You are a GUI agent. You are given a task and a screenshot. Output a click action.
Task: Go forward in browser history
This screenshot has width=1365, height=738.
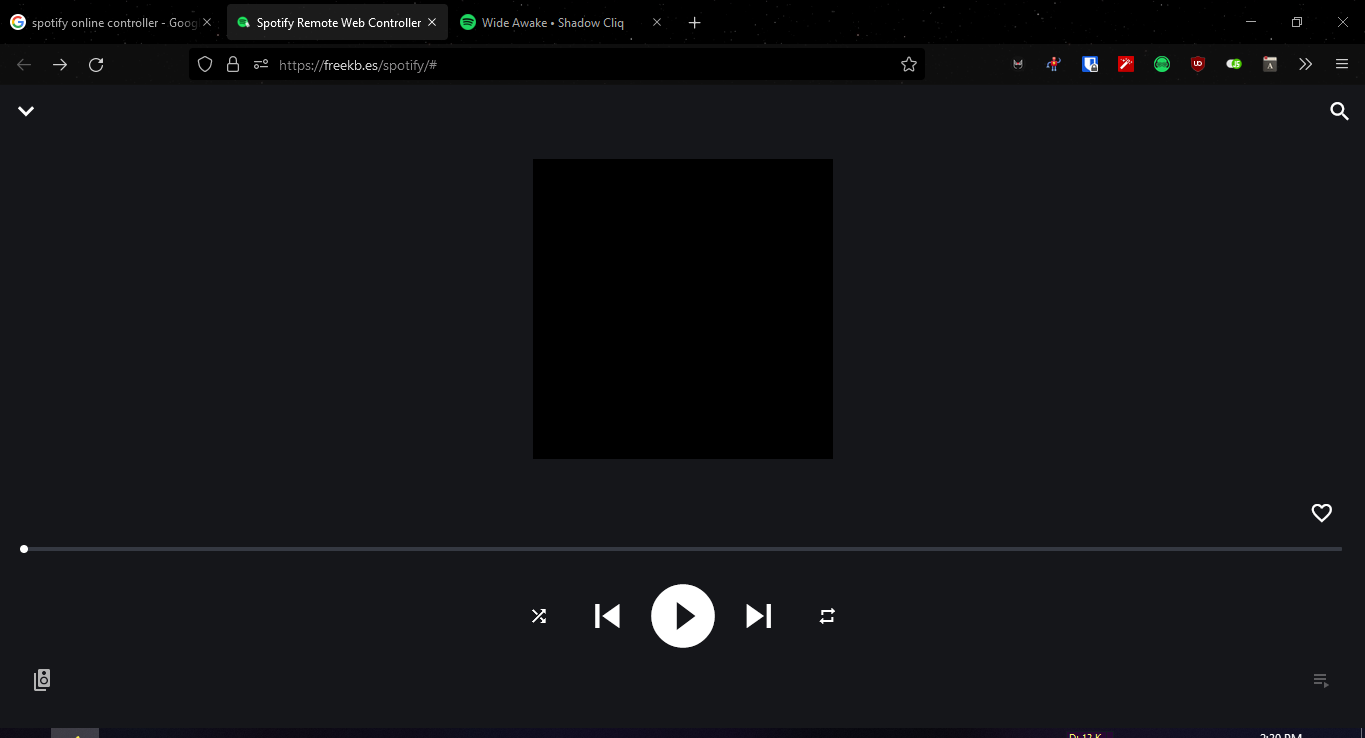60,64
